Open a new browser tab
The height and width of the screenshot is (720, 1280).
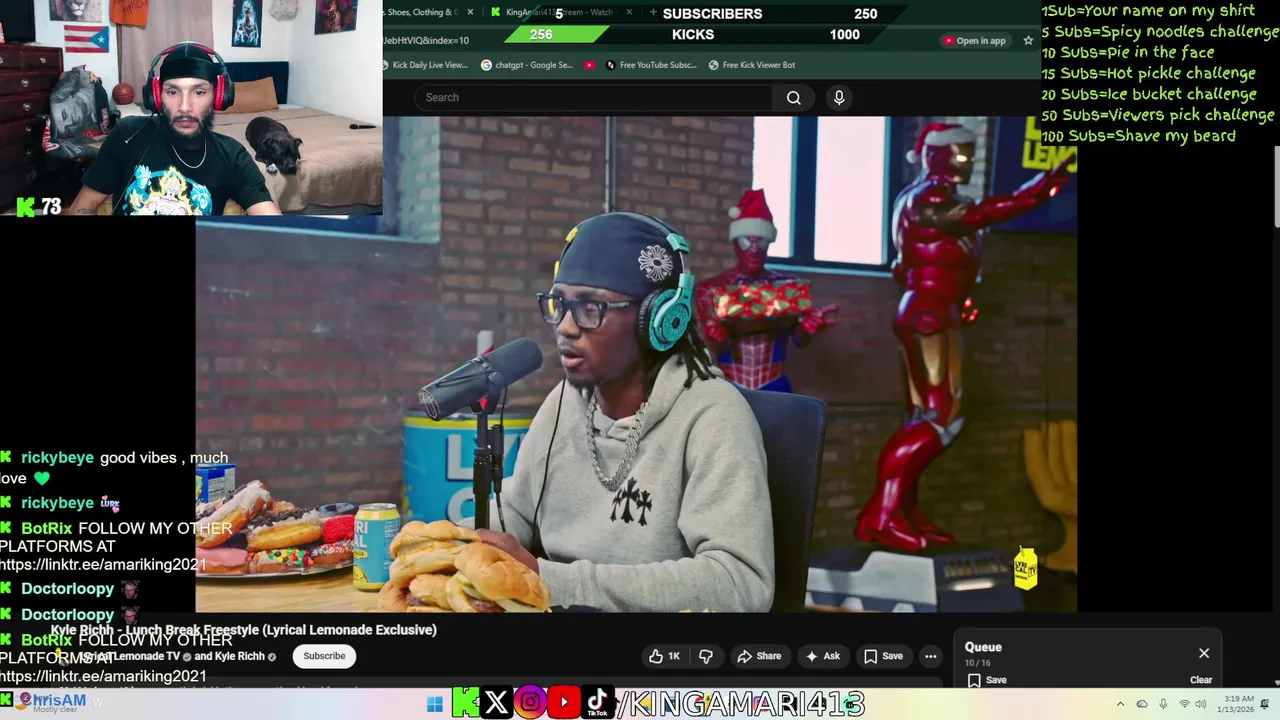coord(653,12)
